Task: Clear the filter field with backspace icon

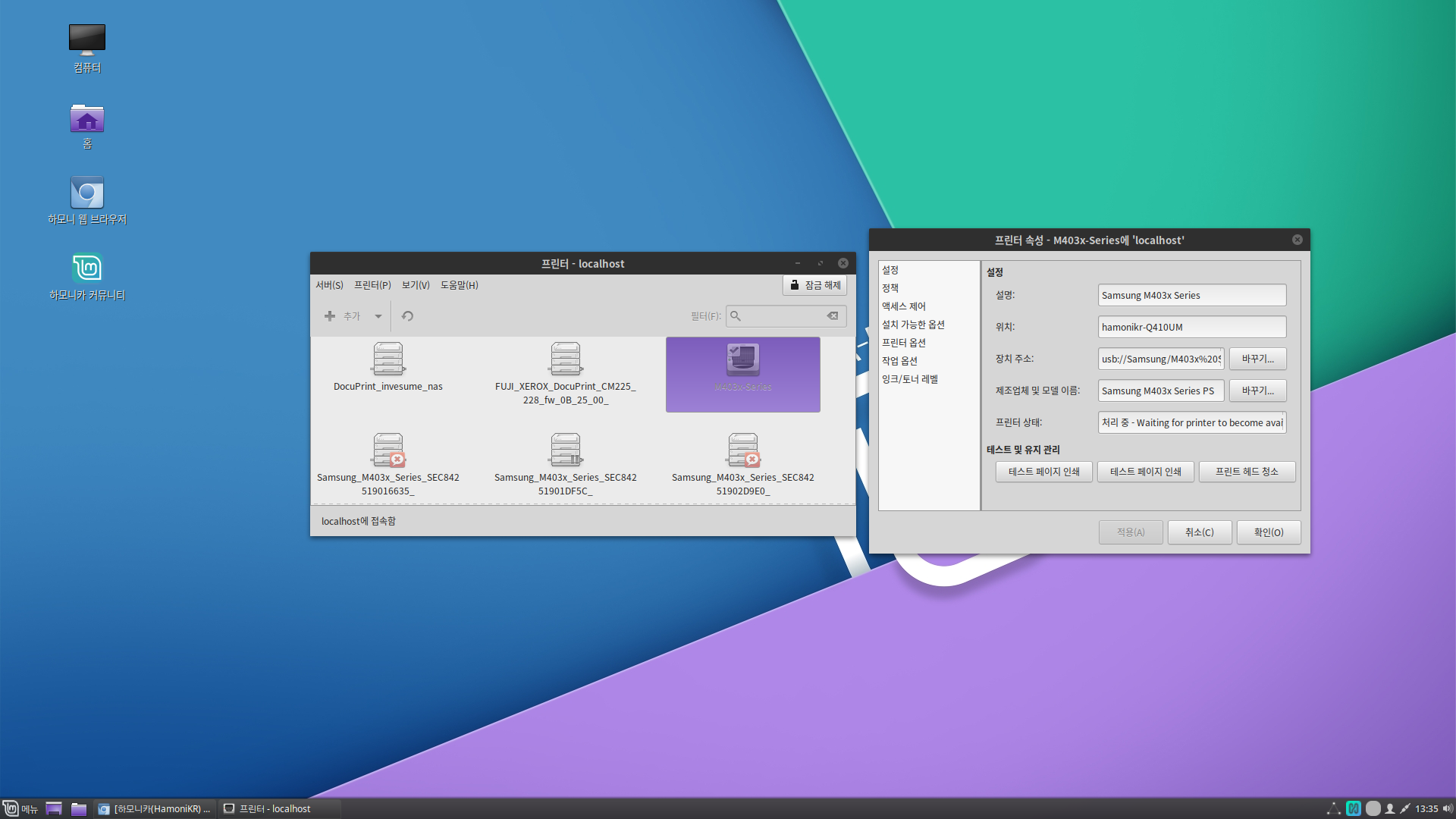Action: 833,316
